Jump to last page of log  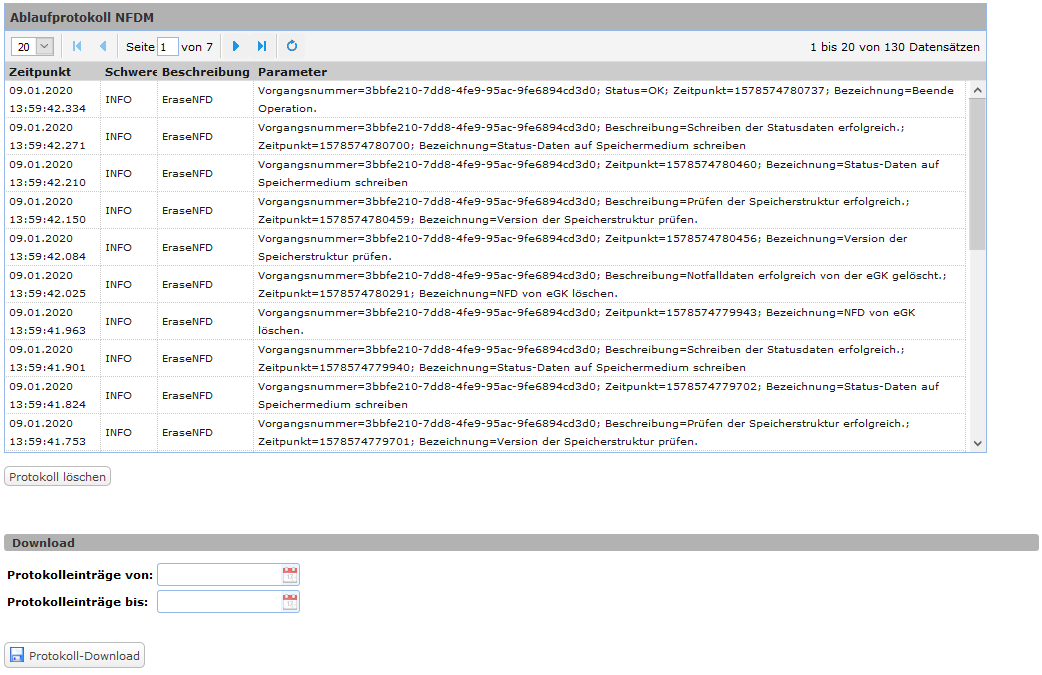coord(262,46)
